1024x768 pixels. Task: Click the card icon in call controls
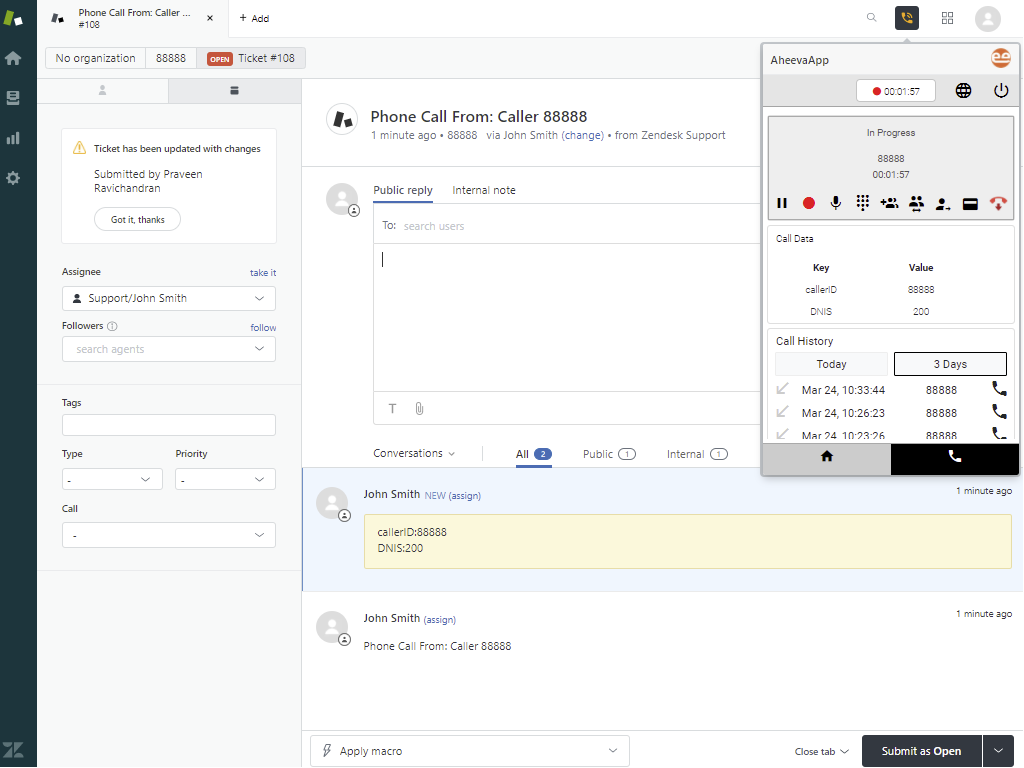click(x=970, y=204)
